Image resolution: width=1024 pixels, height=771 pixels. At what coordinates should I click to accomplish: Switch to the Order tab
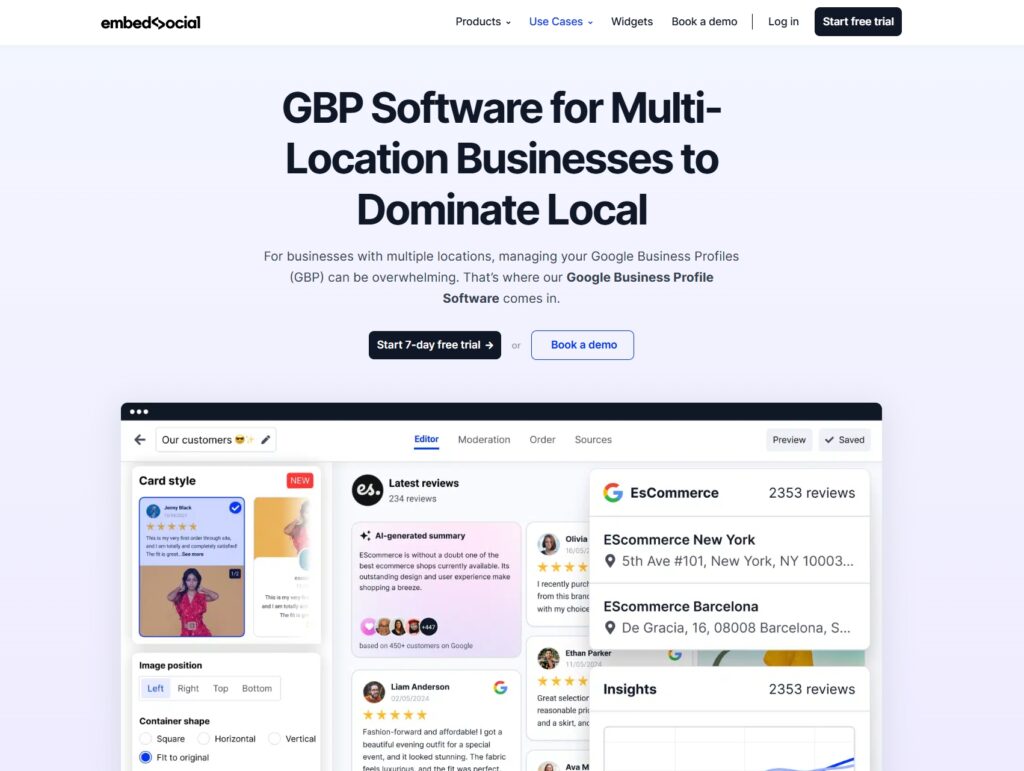click(542, 439)
